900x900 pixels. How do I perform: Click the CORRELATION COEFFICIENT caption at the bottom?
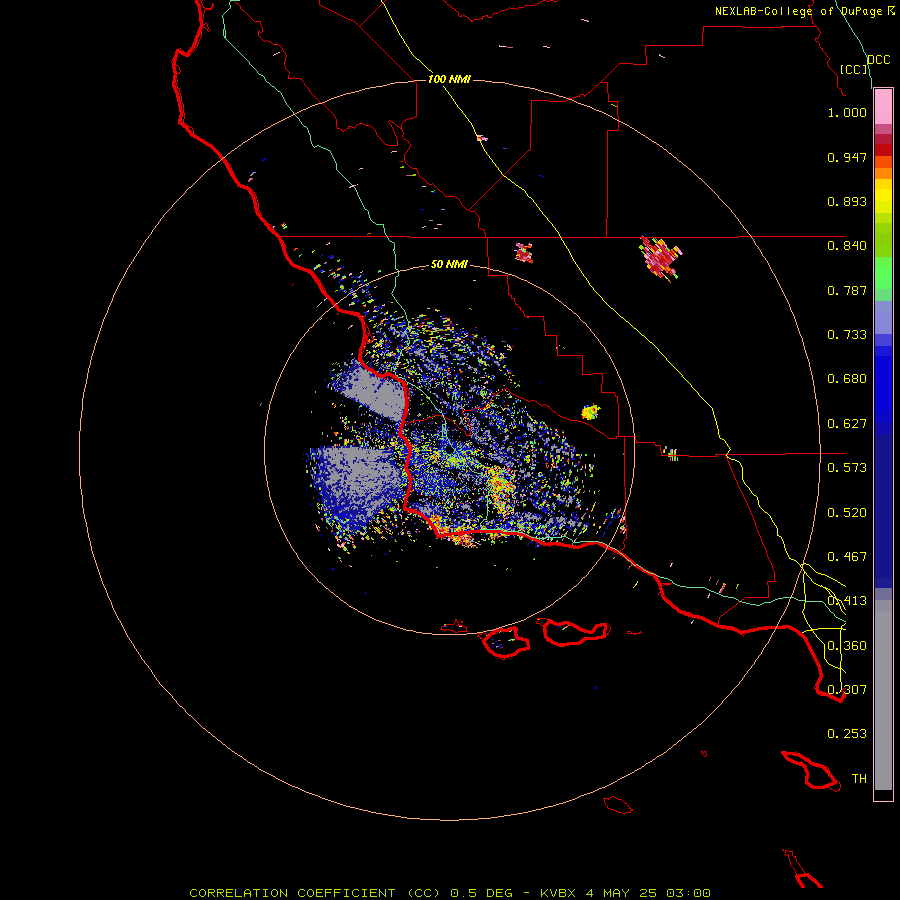coord(450,893)
